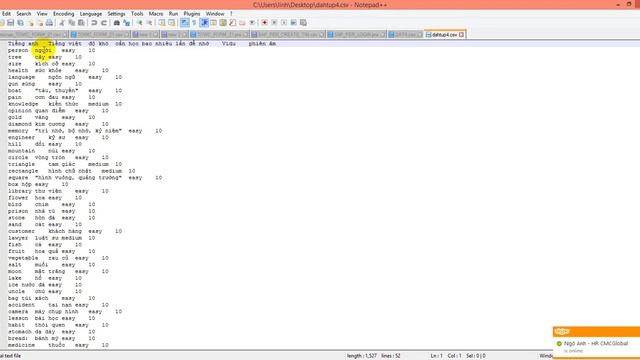The width and height of the screenshot is (640, 360).
Task: Open Find with the binoculars icon
Action: tap(117, 23)
